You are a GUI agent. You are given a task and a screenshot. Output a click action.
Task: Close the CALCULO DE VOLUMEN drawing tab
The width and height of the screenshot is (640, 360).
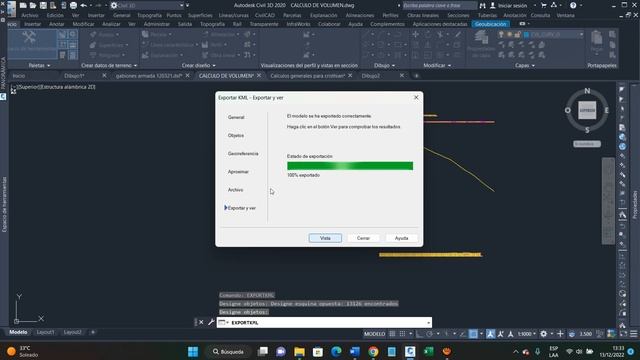pyautogui.click(x=259, y=76)
